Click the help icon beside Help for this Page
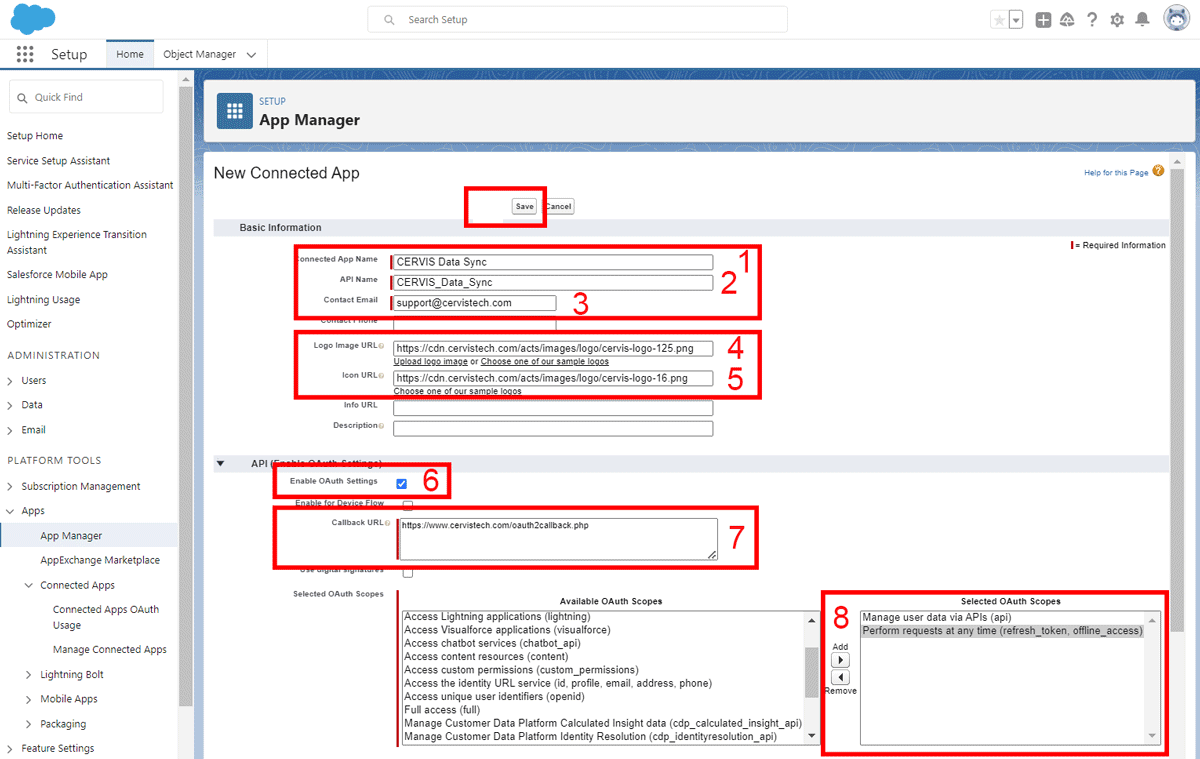The width and height of the screenshot is (1200, 759). click(x=1158, y=171)
